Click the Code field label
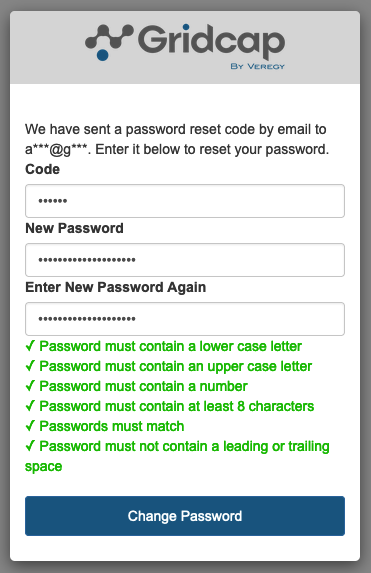Viewport: 371px width, 573px height. click(x=42, y=169)
